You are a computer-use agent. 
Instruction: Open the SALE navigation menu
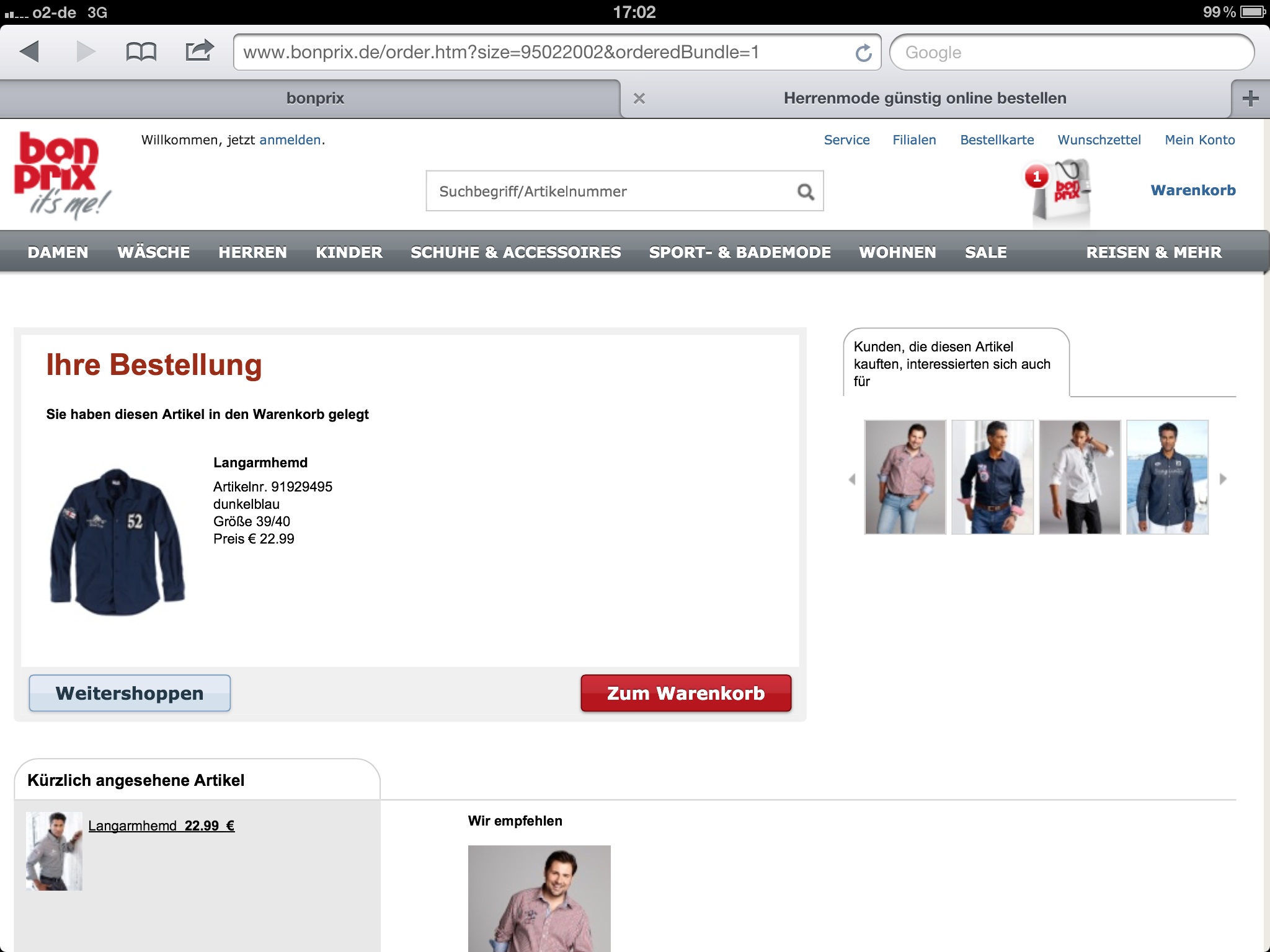tap(985, 253)
